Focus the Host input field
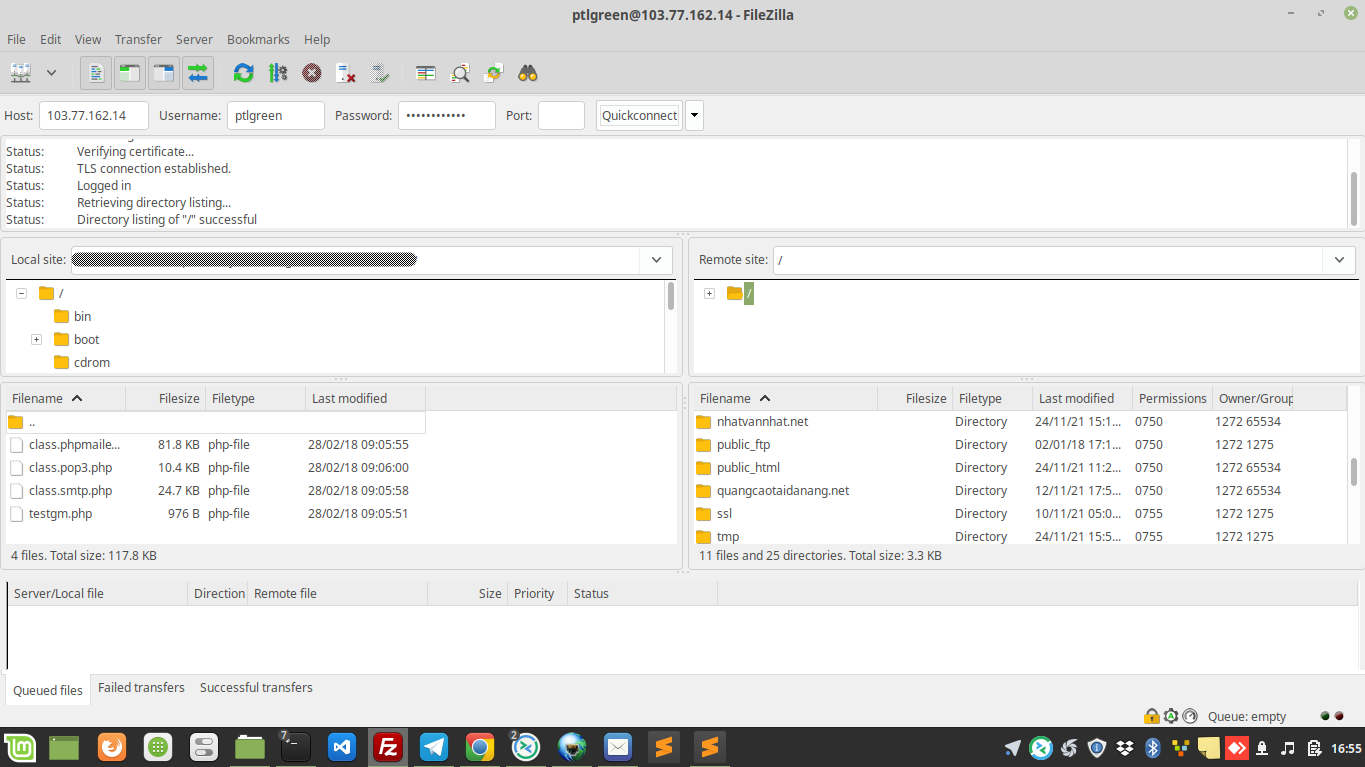This screenshot has height=767, width=1365. coord(94,115)
